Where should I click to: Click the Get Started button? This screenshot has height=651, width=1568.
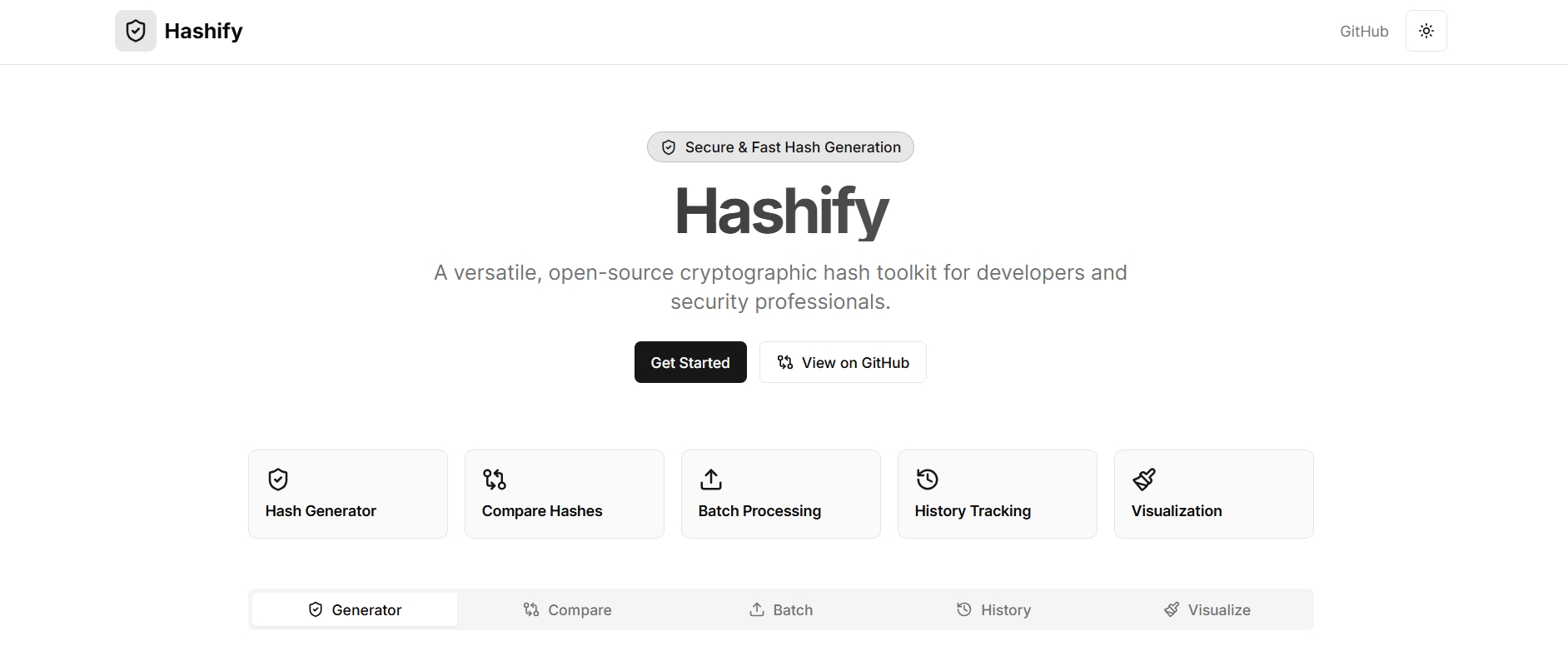(689, 362)
